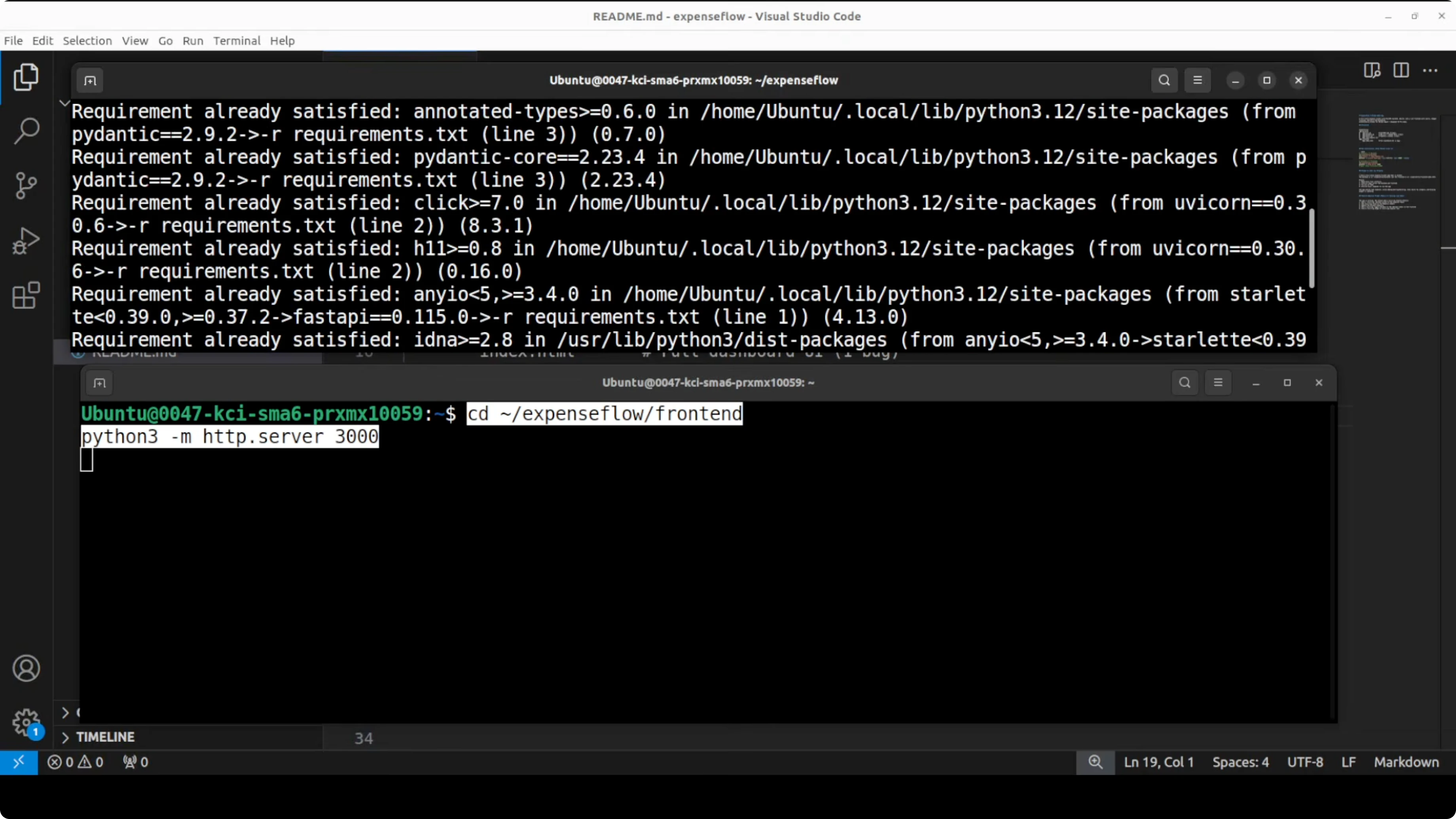
Task: Select Markdown language mode
Action: pyautogui.click(x=1406, y=762)
